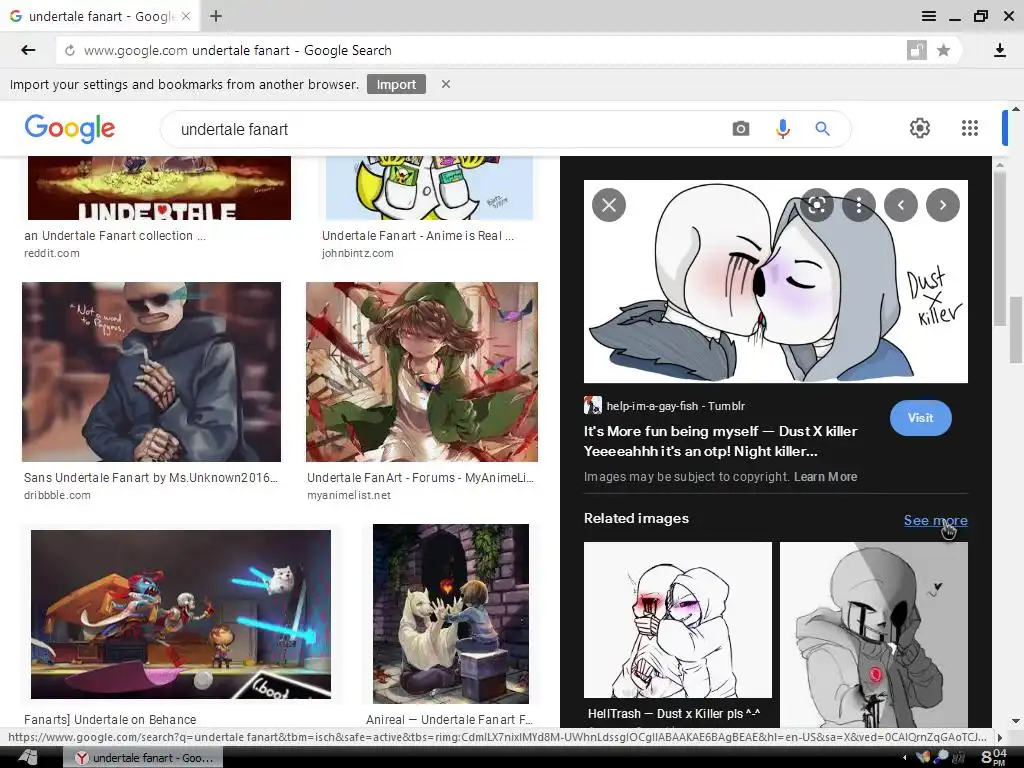
Task: Open the taskbar Start button
Action: point(28,758)
